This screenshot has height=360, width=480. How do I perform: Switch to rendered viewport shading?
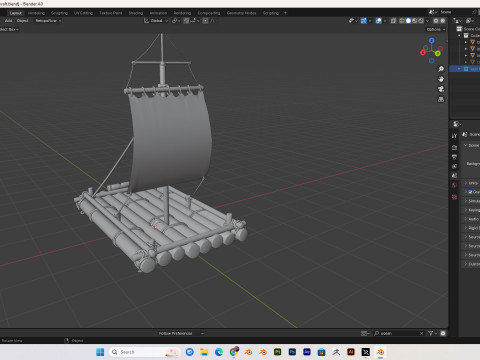tap(421, 21)
